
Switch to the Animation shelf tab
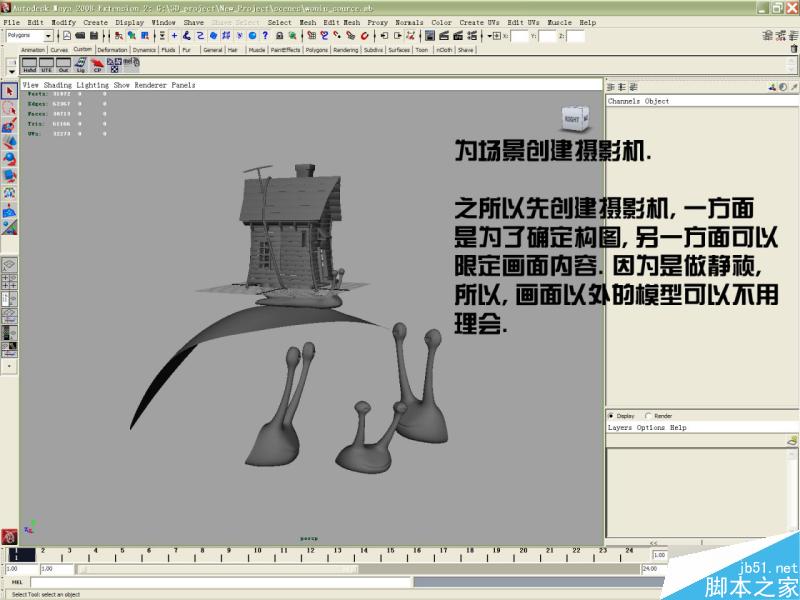33,50
